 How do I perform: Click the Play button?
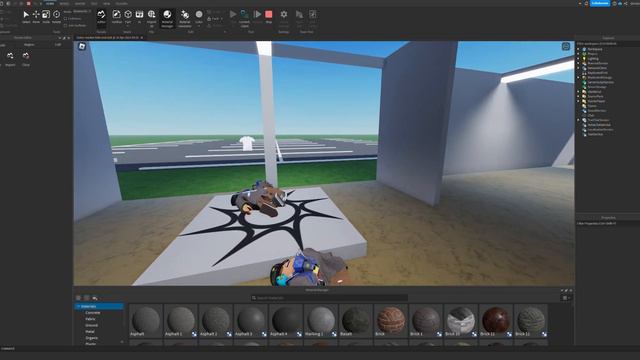coord(233,16)
